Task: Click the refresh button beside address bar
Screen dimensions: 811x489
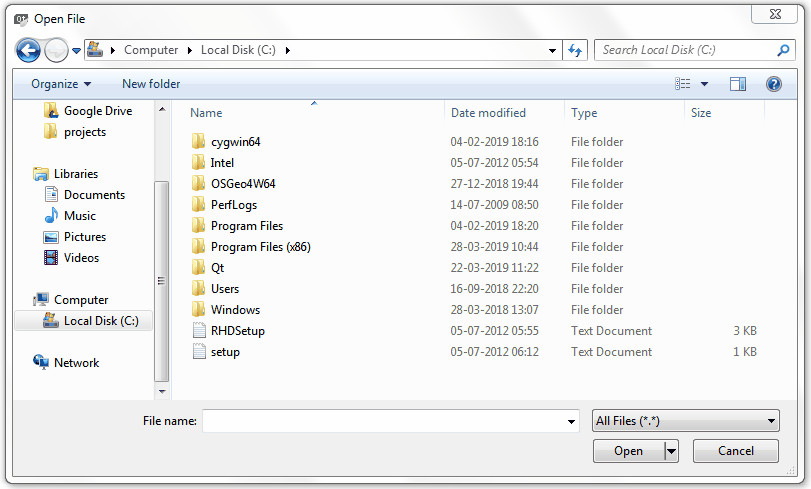Action: tap(576, 50)
